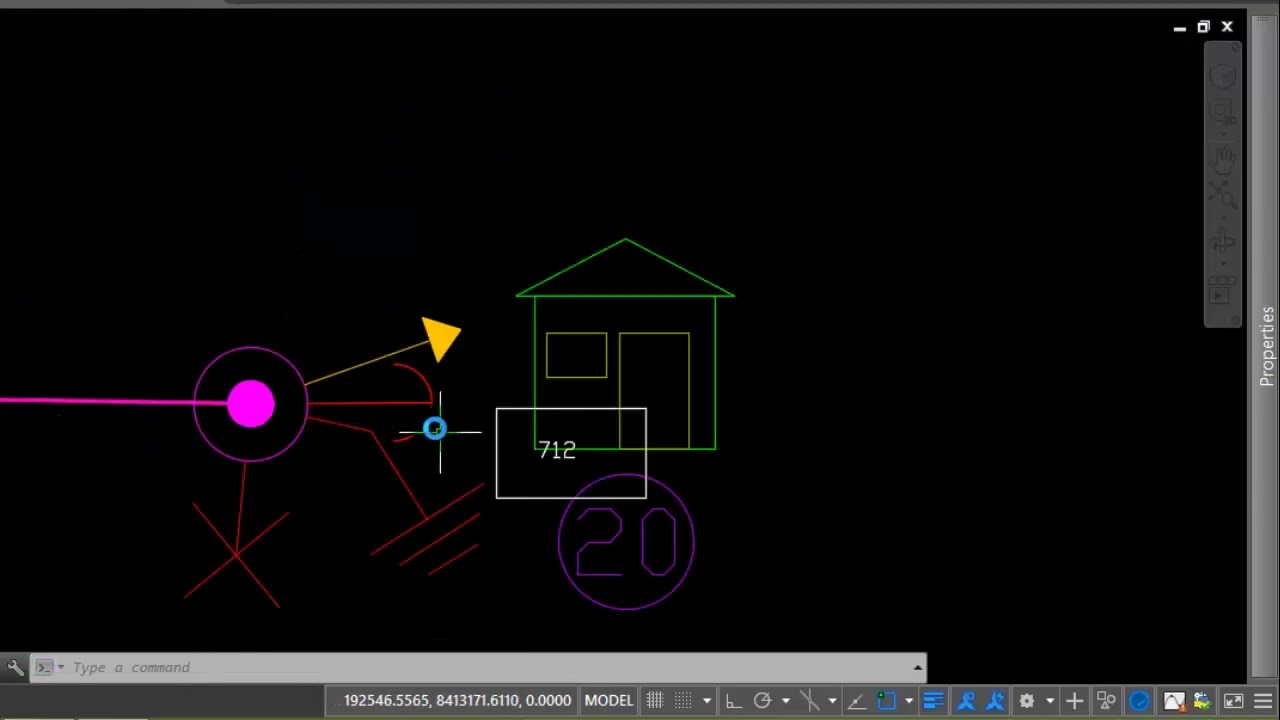Click the annotation monitor plus icon
The width and height of the screenshot is (1280, 720).
(1074, 701)
